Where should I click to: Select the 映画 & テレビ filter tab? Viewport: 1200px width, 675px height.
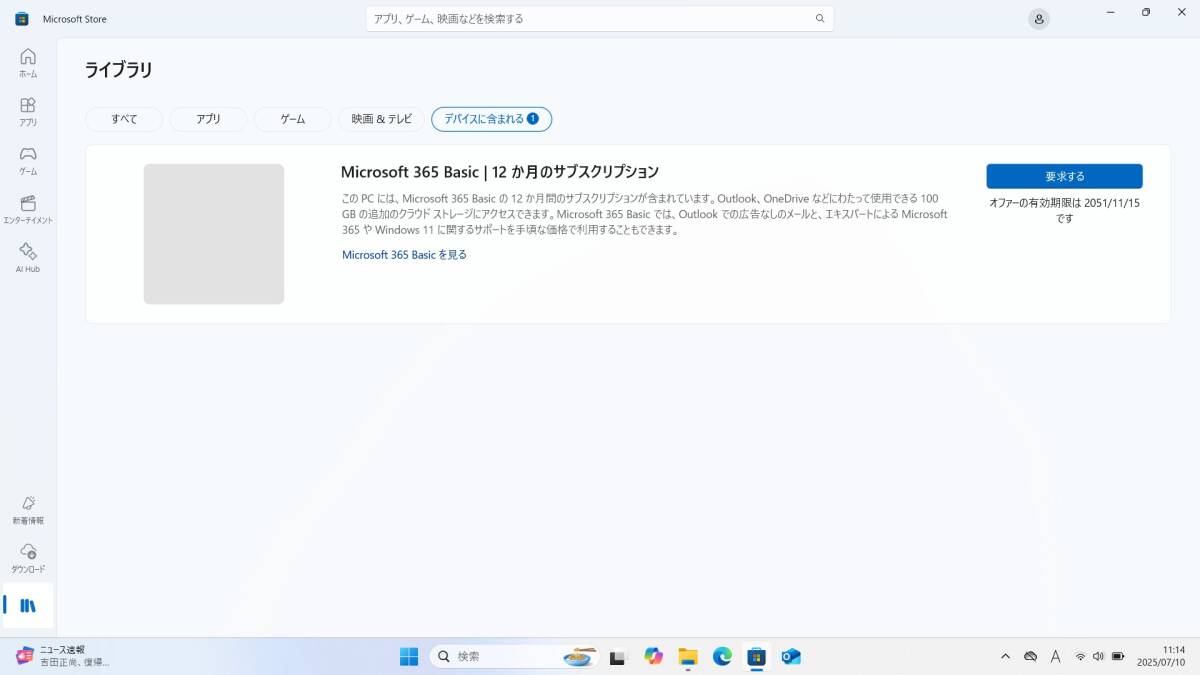click(381, 119)
